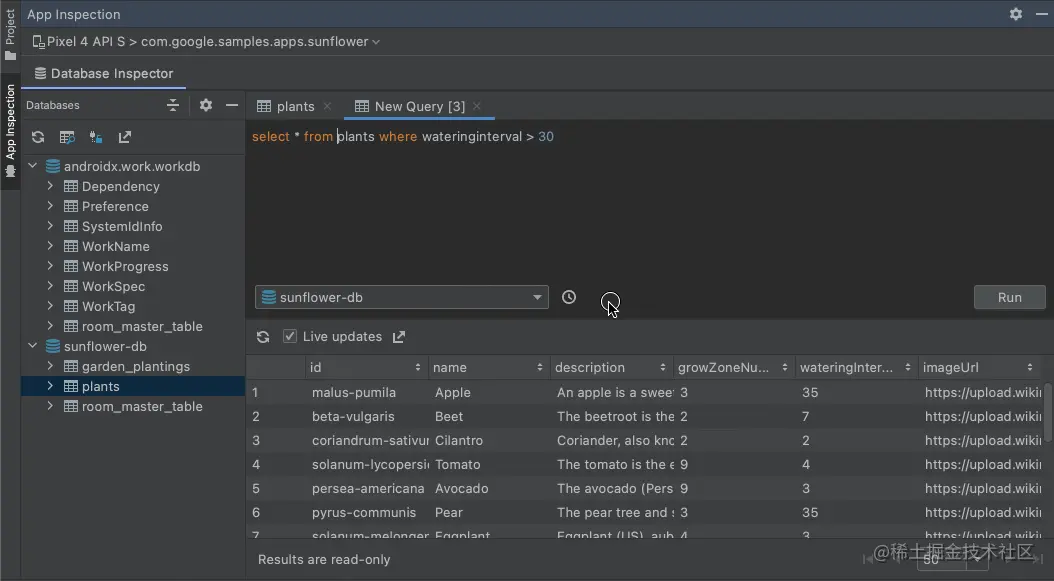Image resolution: width=1054 pixels, height=581 pixels.
Task: Open new query tab icon in Databases toolbar
Action: click(67, 137)
